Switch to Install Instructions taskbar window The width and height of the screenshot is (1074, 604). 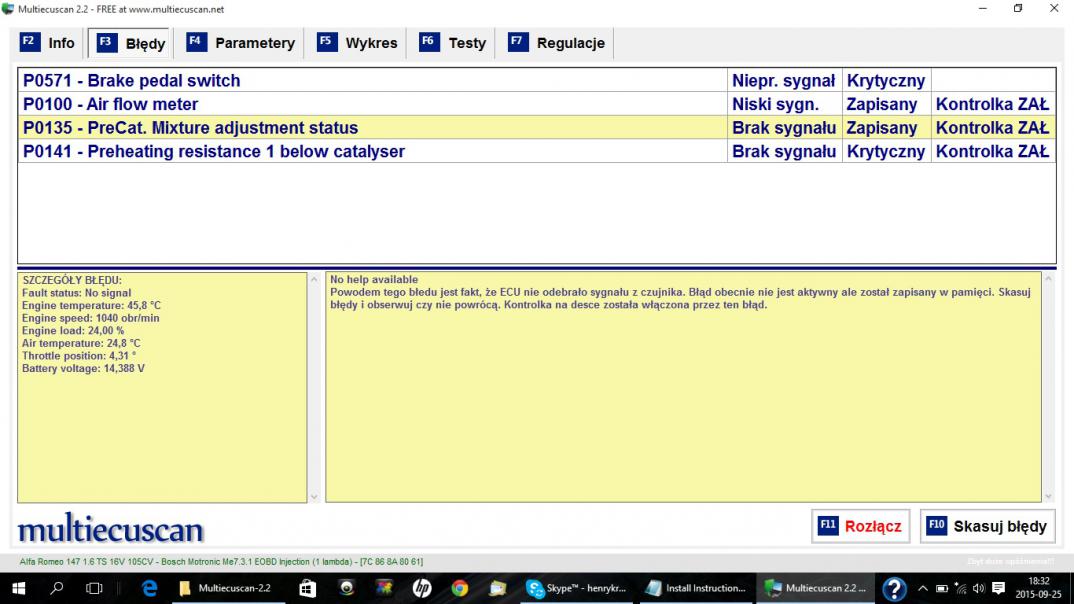click(x=697, y=588)
